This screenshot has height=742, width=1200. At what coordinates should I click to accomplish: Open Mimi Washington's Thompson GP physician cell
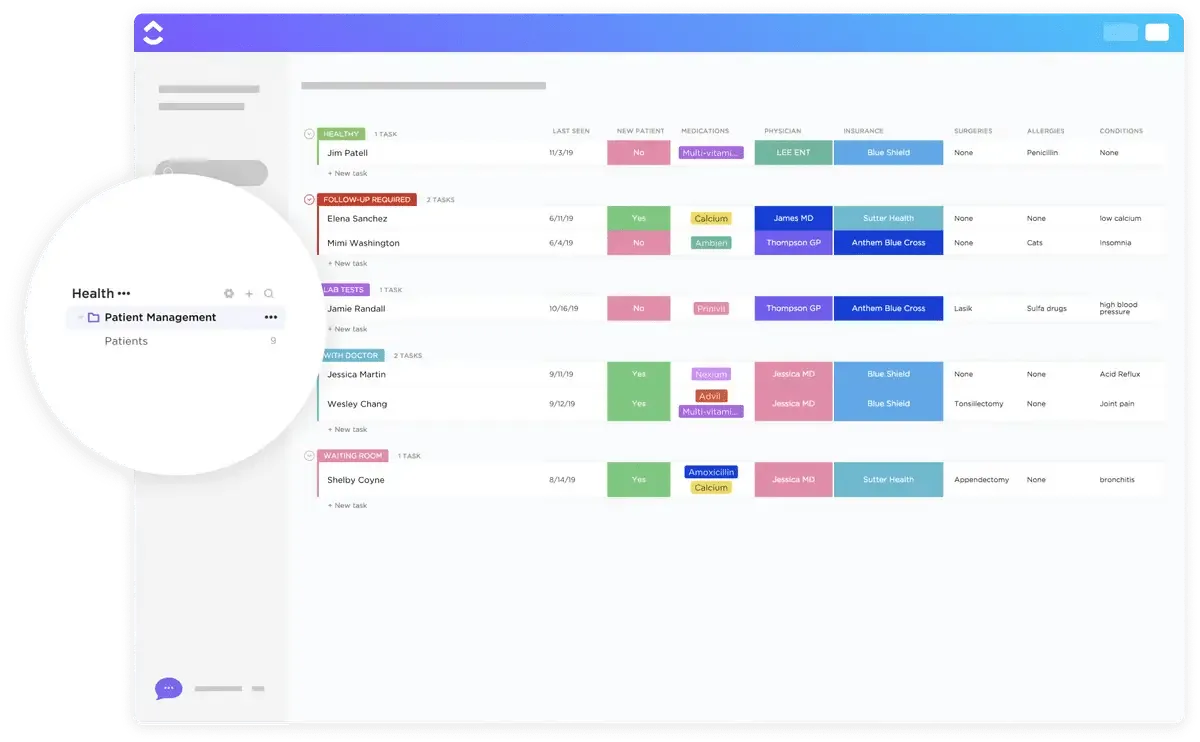793,243
